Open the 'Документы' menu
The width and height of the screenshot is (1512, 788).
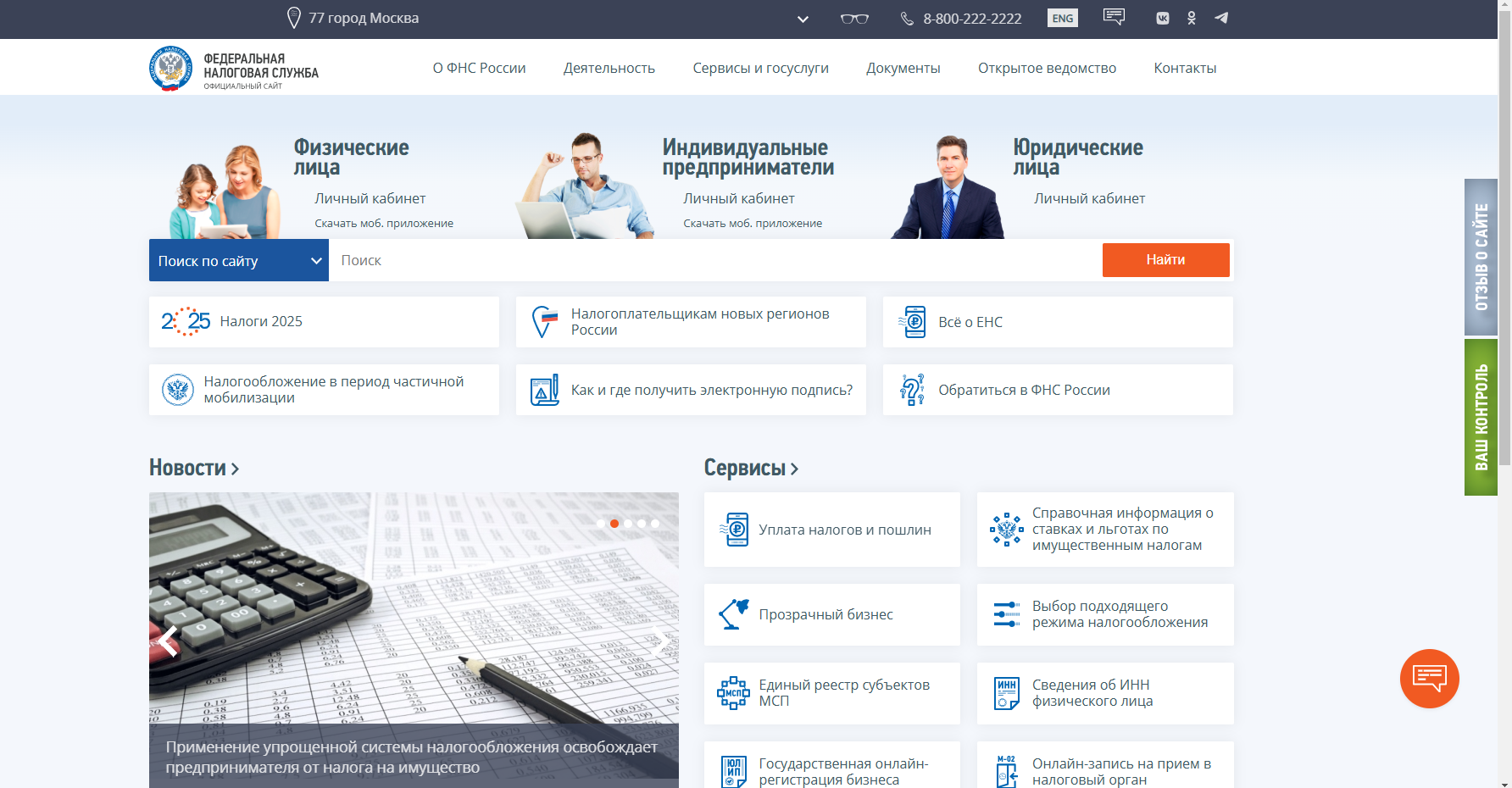(x=903, y=68)
